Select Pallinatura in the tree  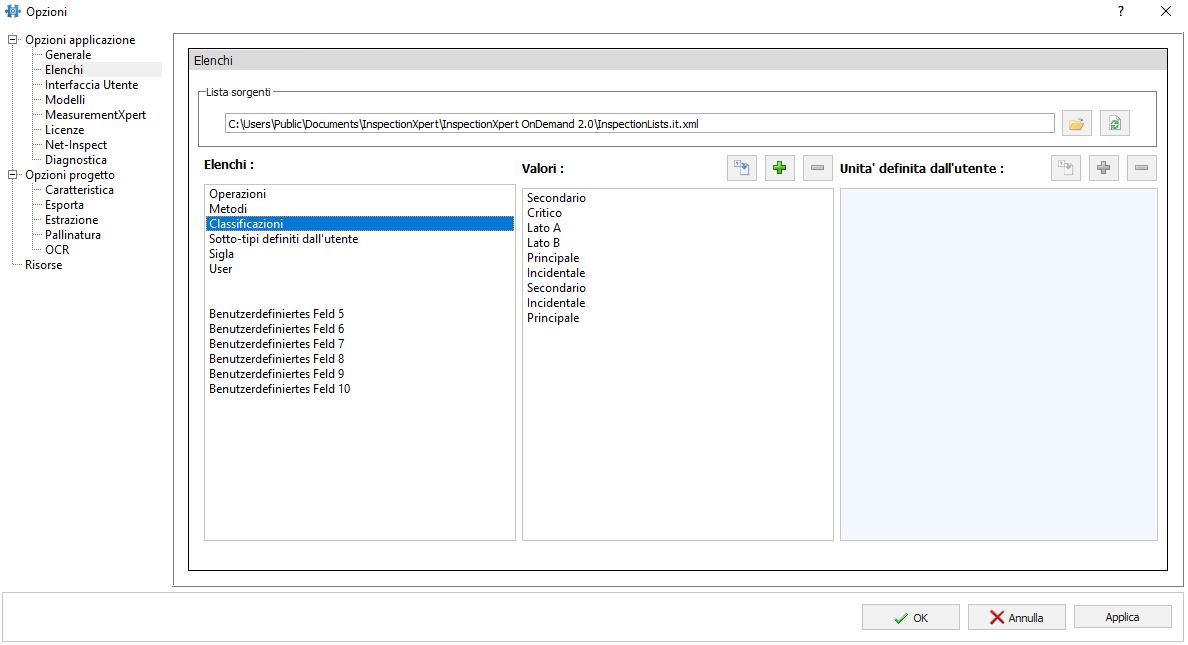tap(73, 235)
